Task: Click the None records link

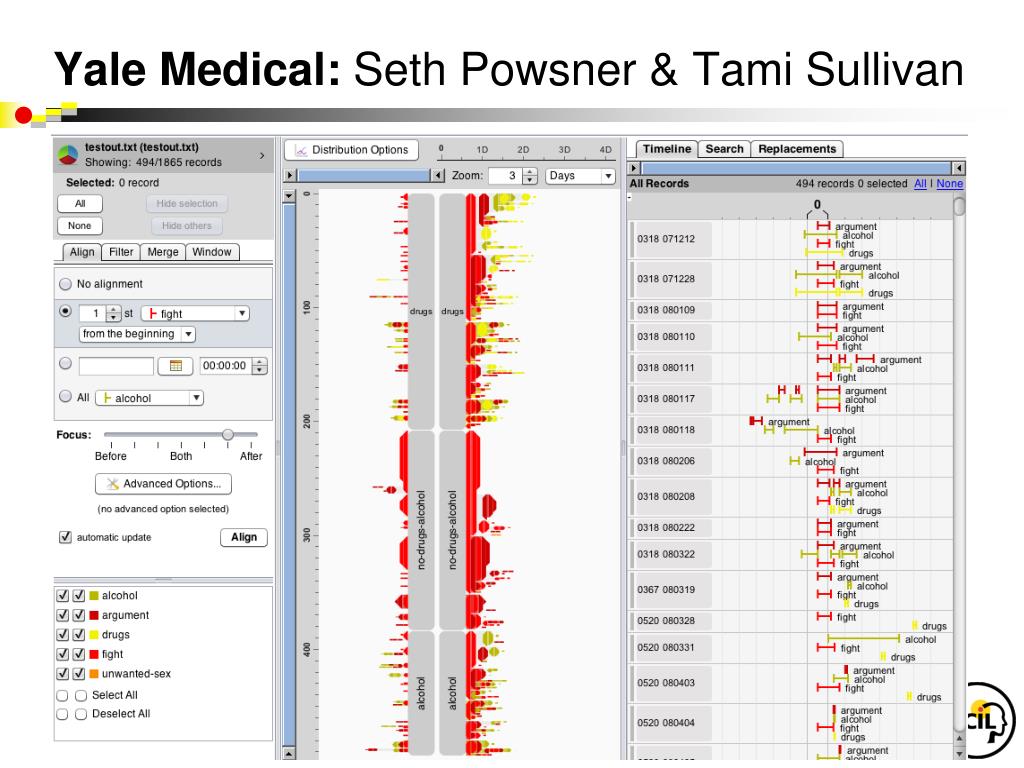Action: (950, 184)
